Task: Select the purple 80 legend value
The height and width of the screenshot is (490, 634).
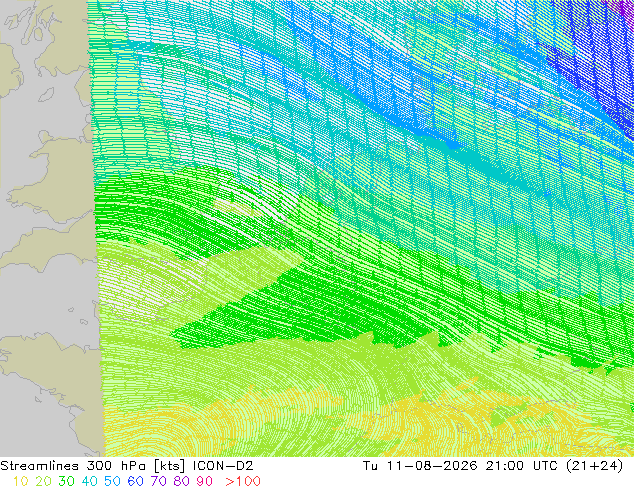Action: point(182,481)
